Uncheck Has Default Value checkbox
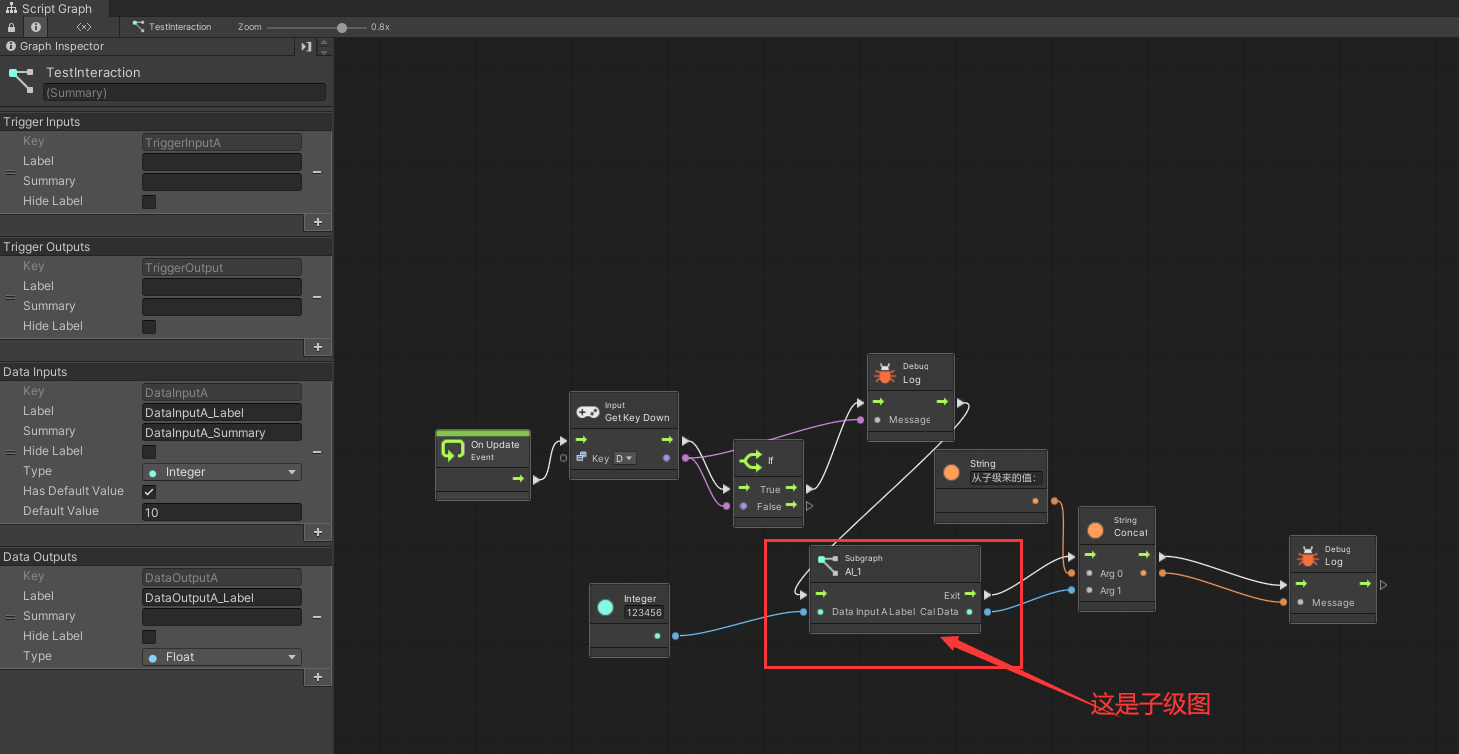Image resolution: width=1459 pixels, height=754 pixels. pyautogui.click(x=149, y=492)
